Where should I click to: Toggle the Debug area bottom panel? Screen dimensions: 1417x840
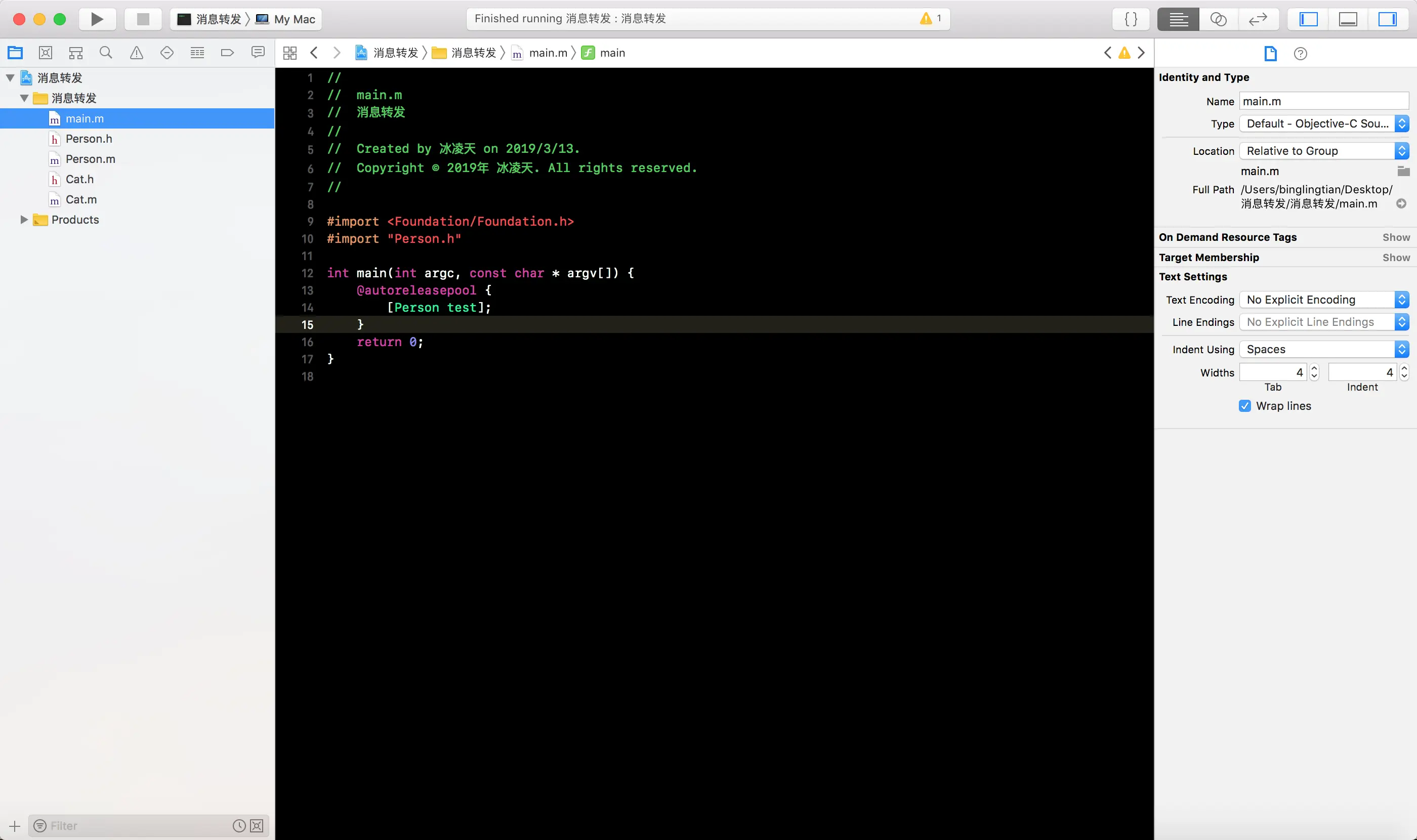pos(1347,19)
